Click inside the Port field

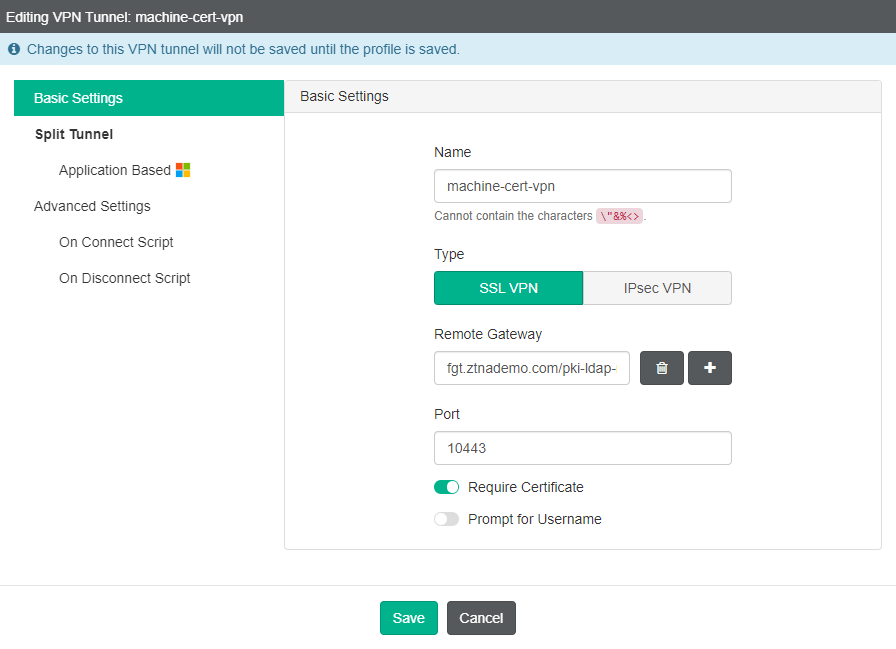click(583, 448)
